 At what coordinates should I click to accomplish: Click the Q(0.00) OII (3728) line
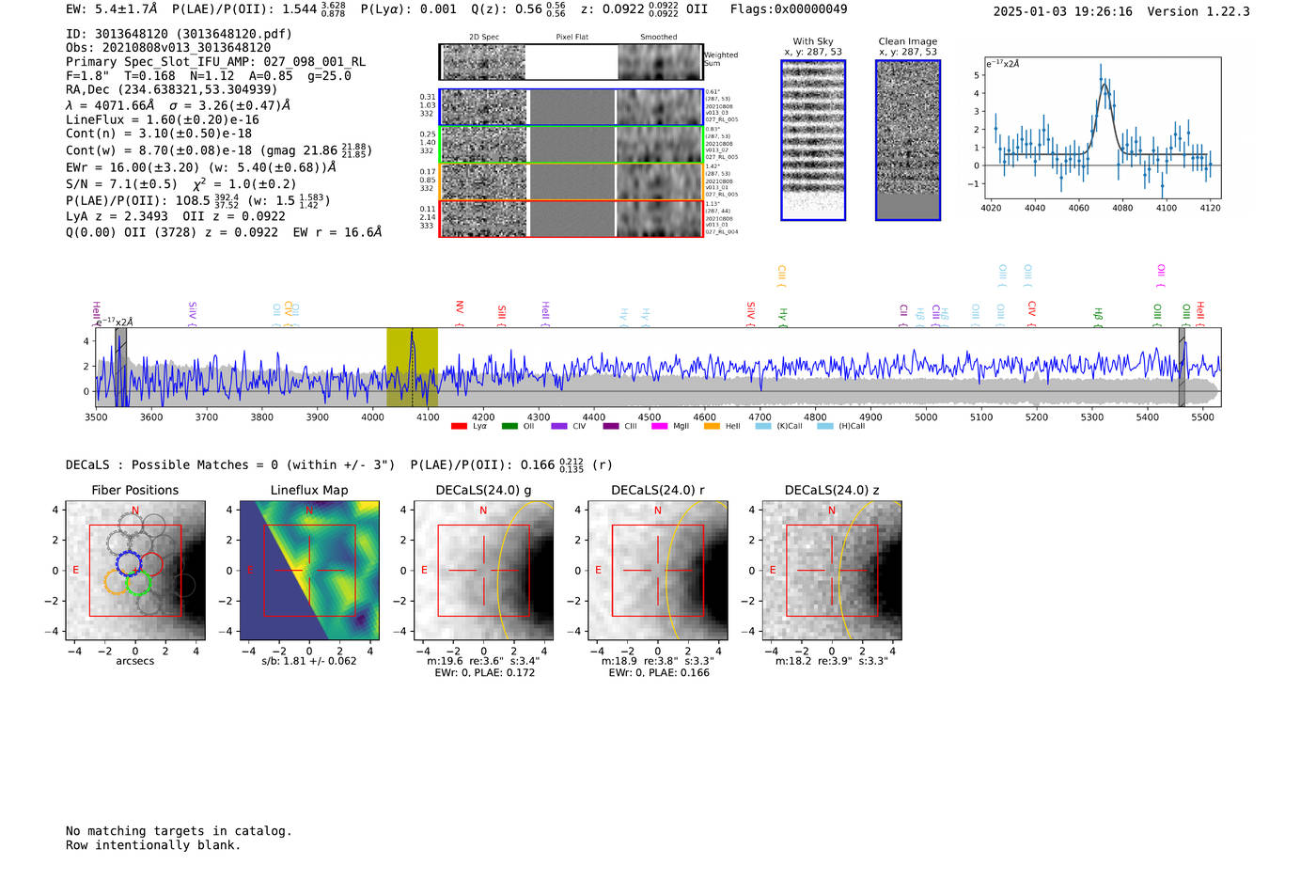(224, 231)
